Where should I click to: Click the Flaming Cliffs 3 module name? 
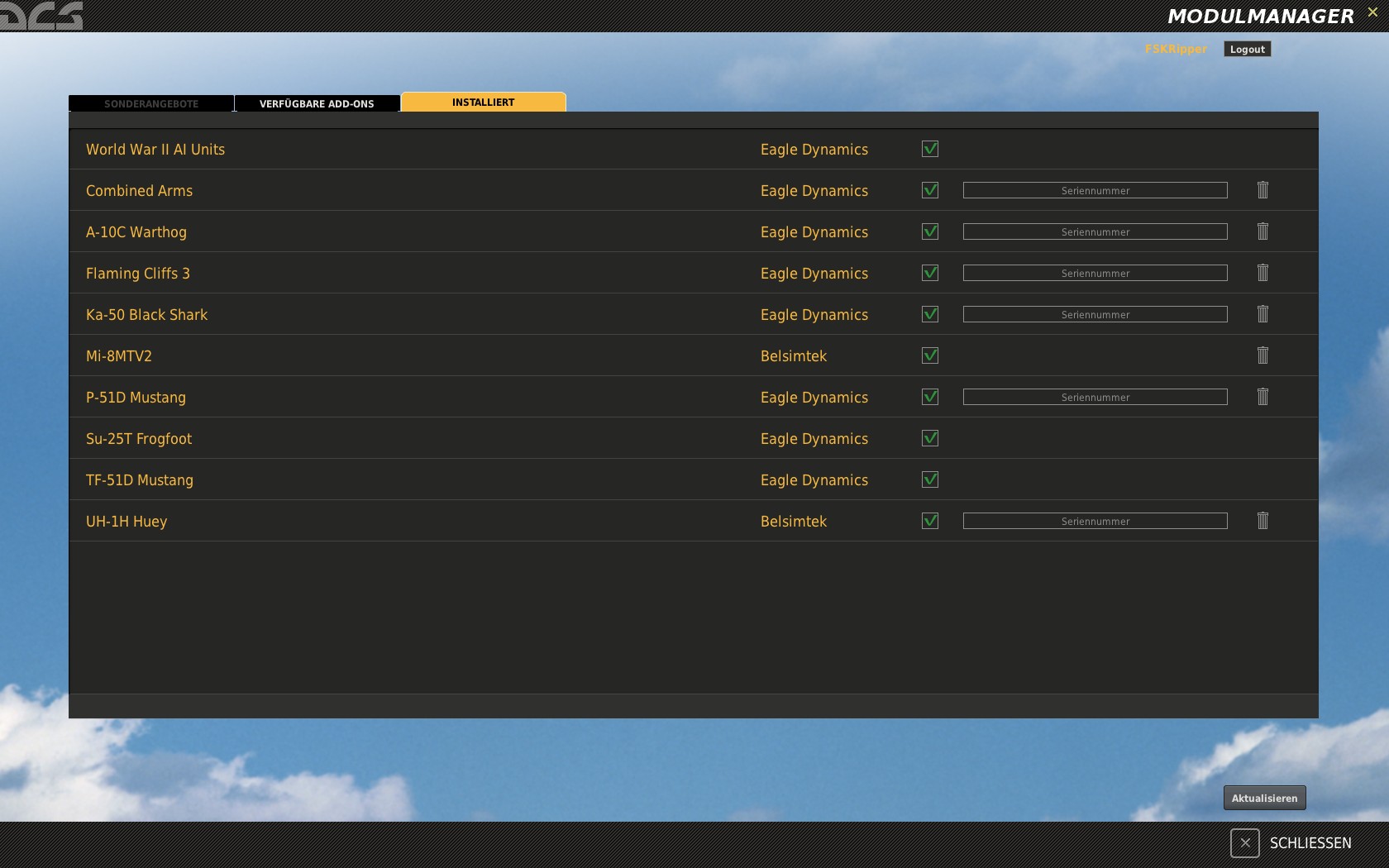click(x=138, y=274)
